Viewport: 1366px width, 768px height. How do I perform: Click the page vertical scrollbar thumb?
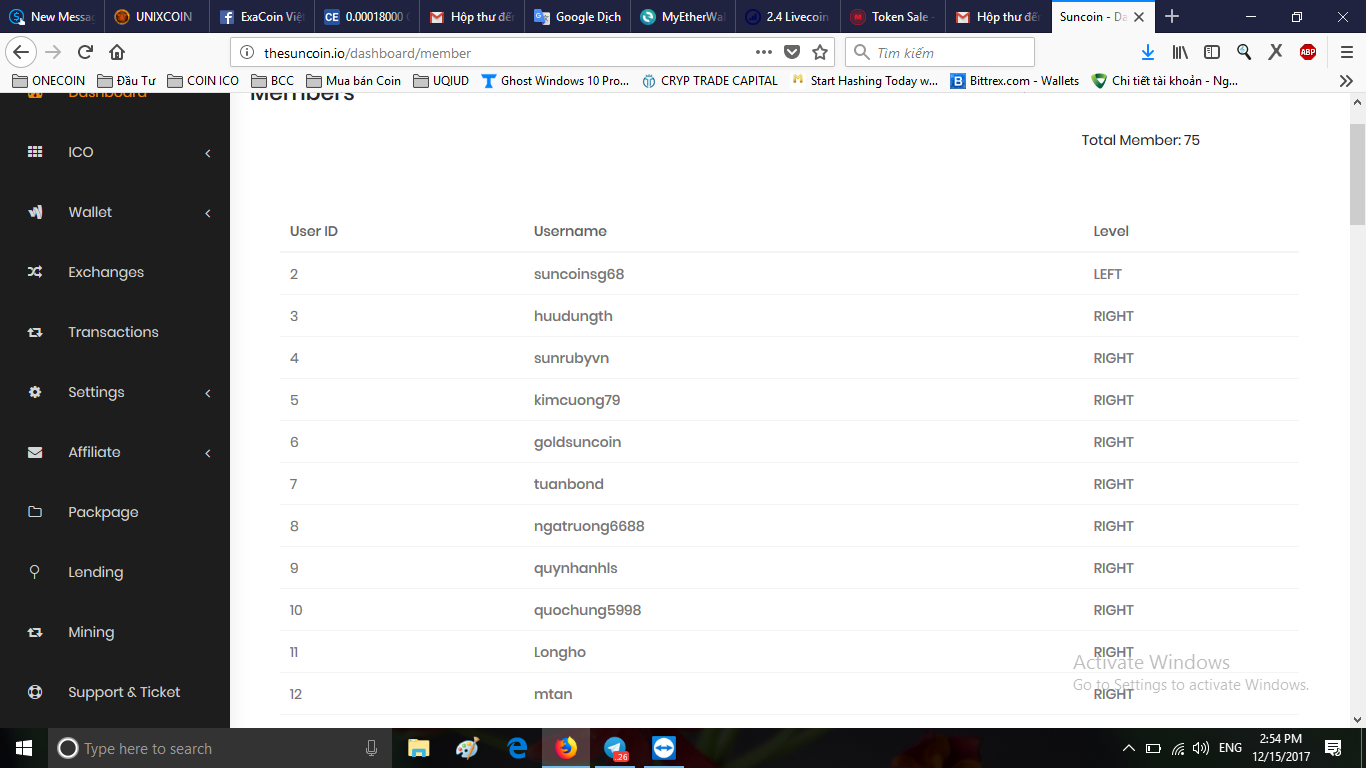pyautogui.click(x=1357, y=176)
